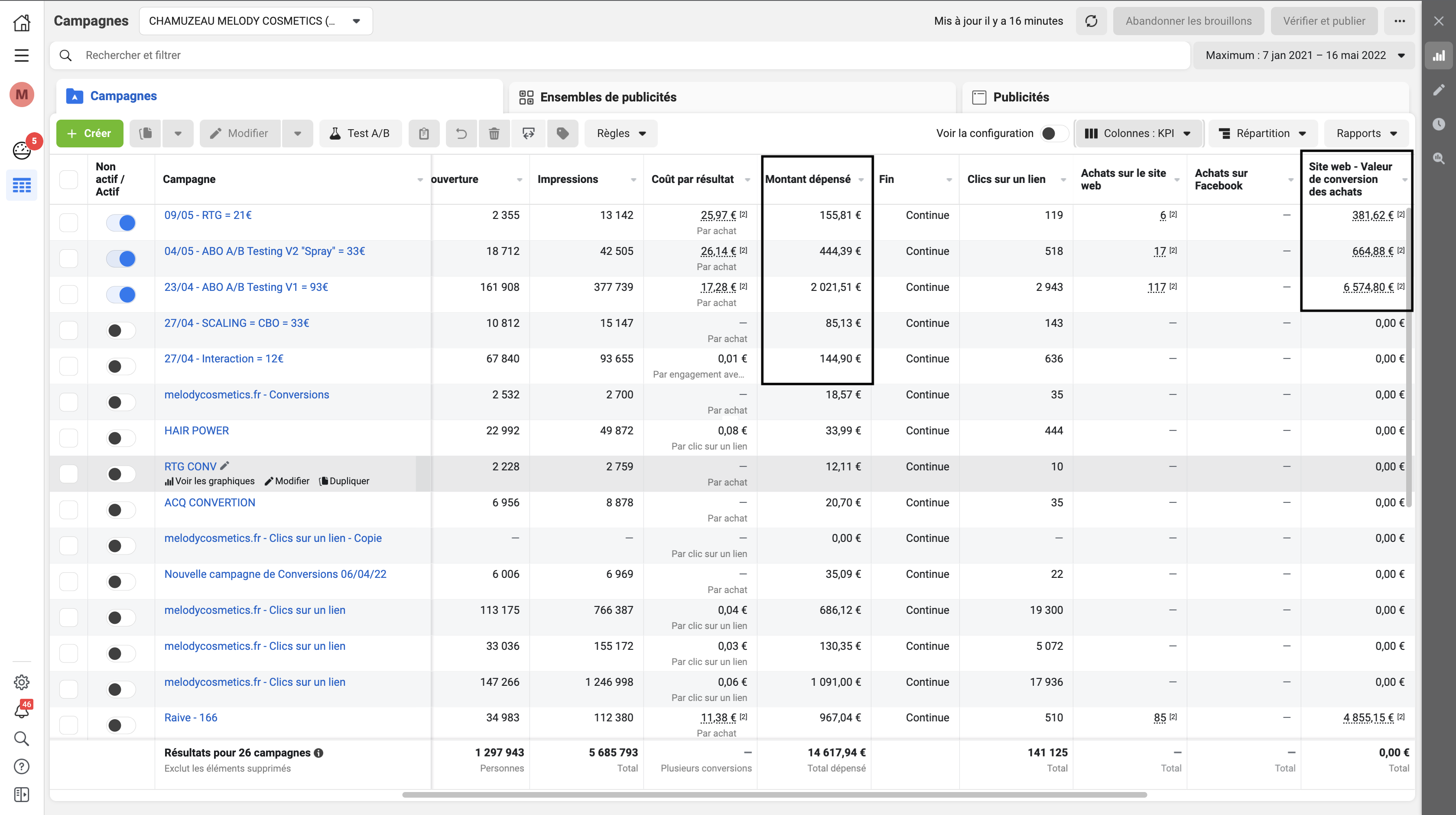
Task: Switch on Voir la configuration toggle
Action: coord(1054,134)
